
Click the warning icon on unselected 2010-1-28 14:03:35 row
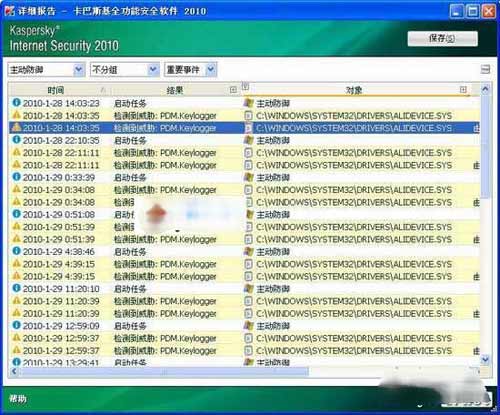[16, 115]
